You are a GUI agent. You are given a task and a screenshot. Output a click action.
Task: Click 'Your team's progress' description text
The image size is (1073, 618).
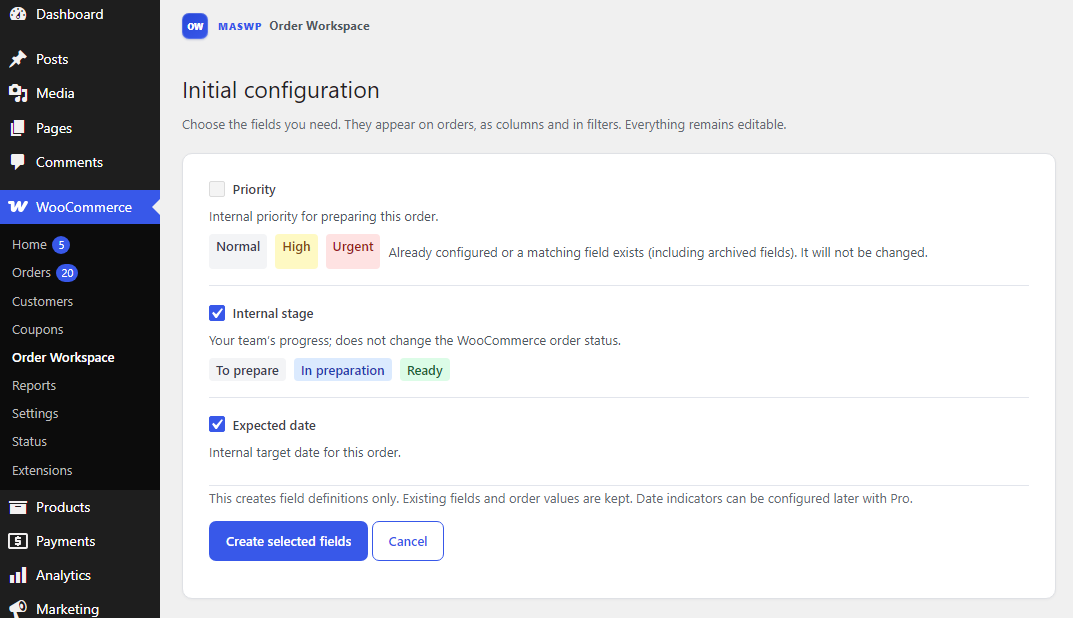point(415,340)
